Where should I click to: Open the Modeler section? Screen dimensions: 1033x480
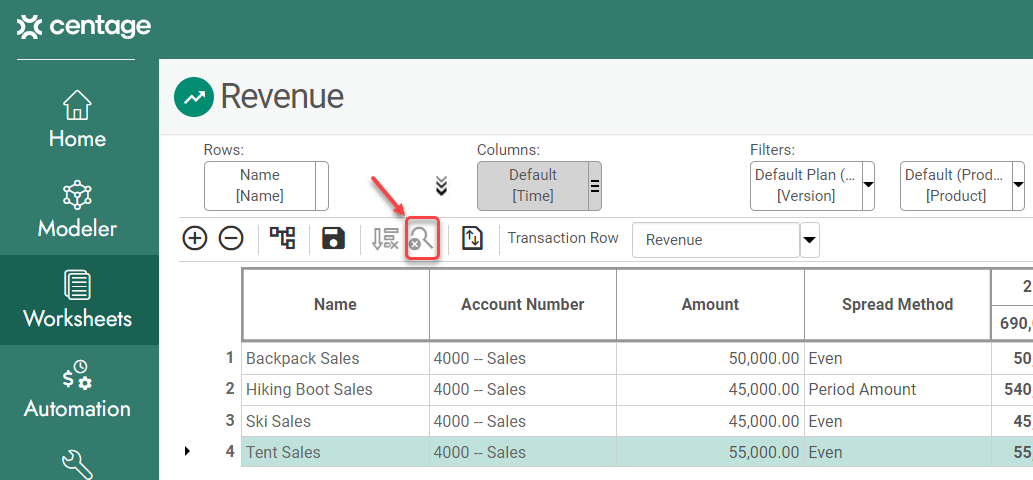coord(77,209)
